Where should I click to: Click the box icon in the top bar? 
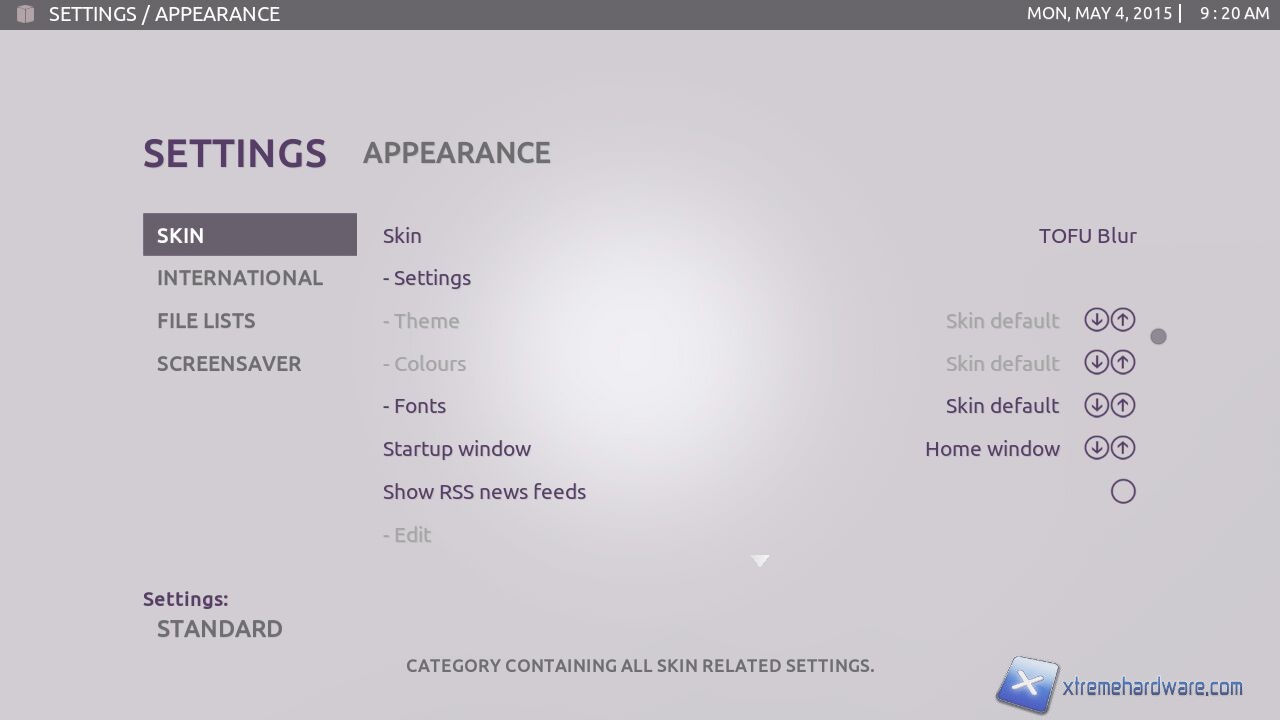(25, 14)
